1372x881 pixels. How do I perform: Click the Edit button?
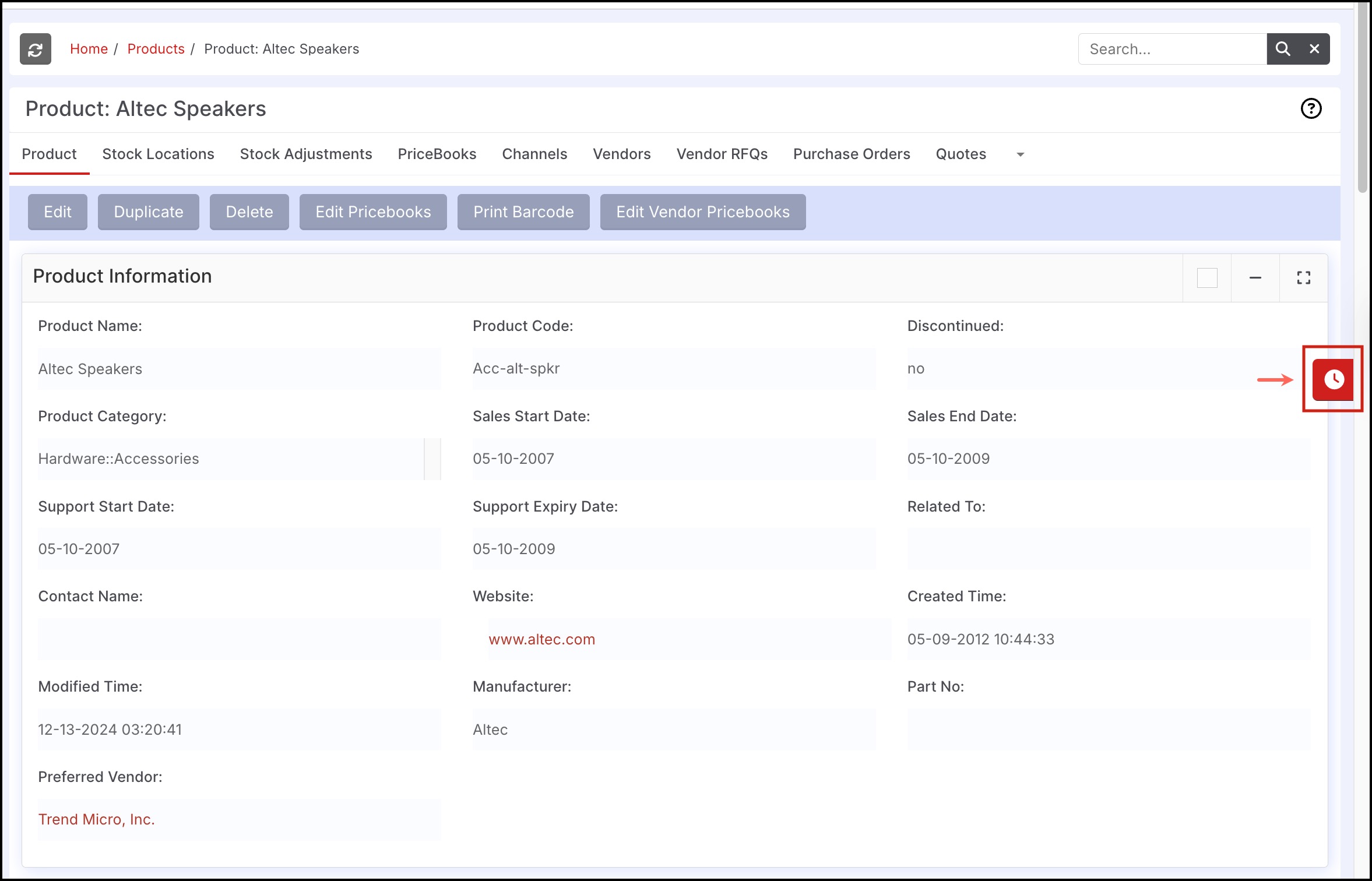click(58, 212)
